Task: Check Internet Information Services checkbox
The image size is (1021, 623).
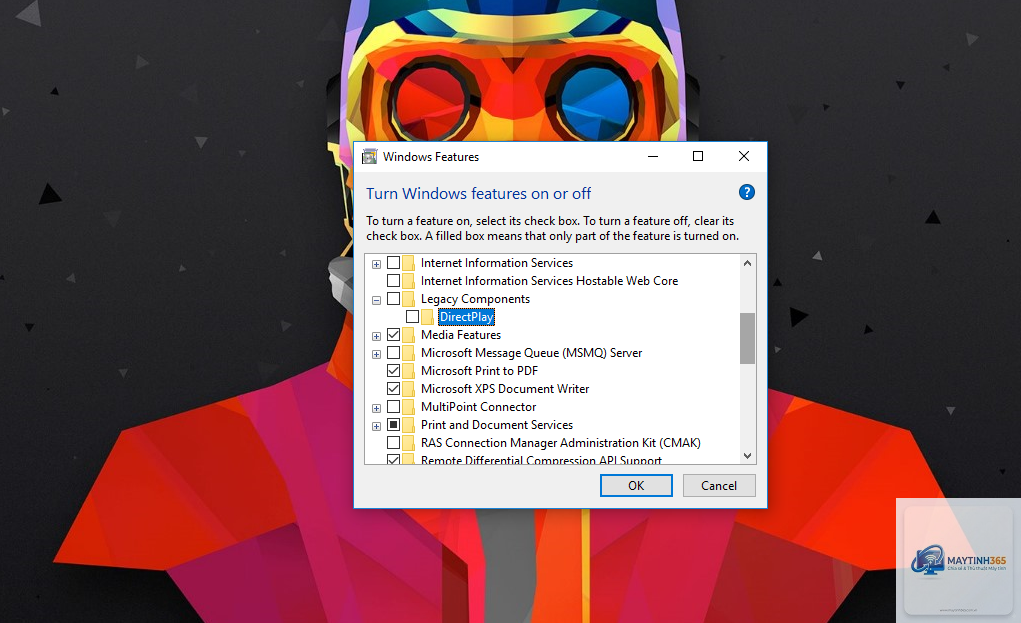Action: pyautogui.click(x=393, y=262)
